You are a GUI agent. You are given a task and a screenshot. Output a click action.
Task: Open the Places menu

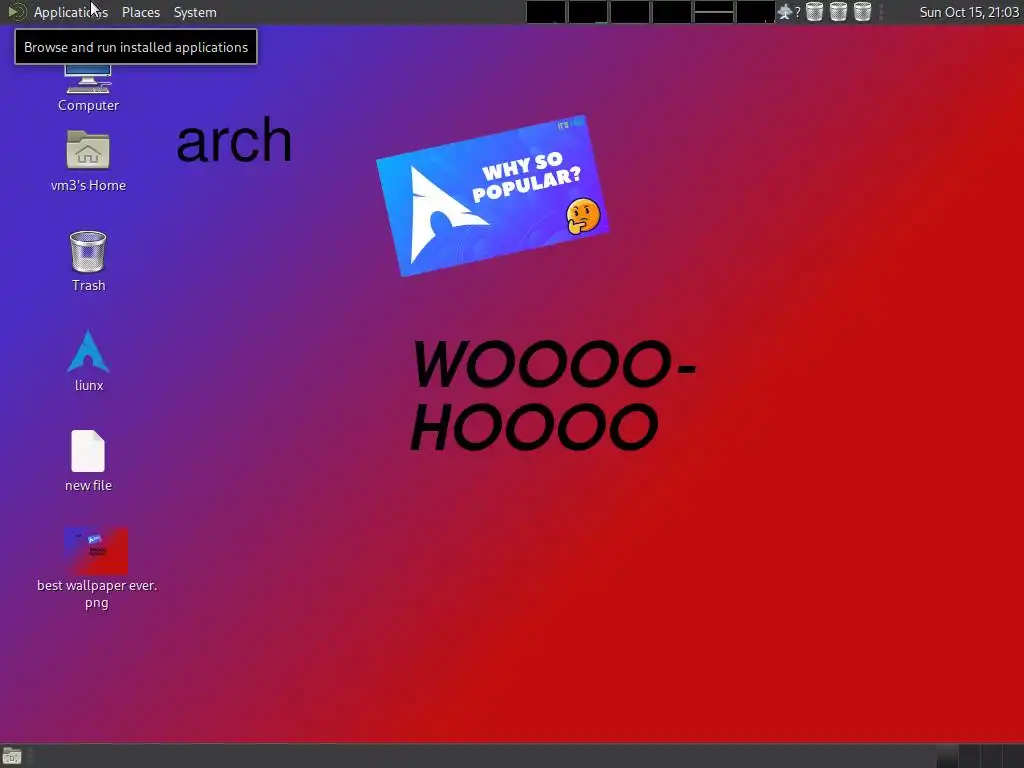tap(140, 12)
